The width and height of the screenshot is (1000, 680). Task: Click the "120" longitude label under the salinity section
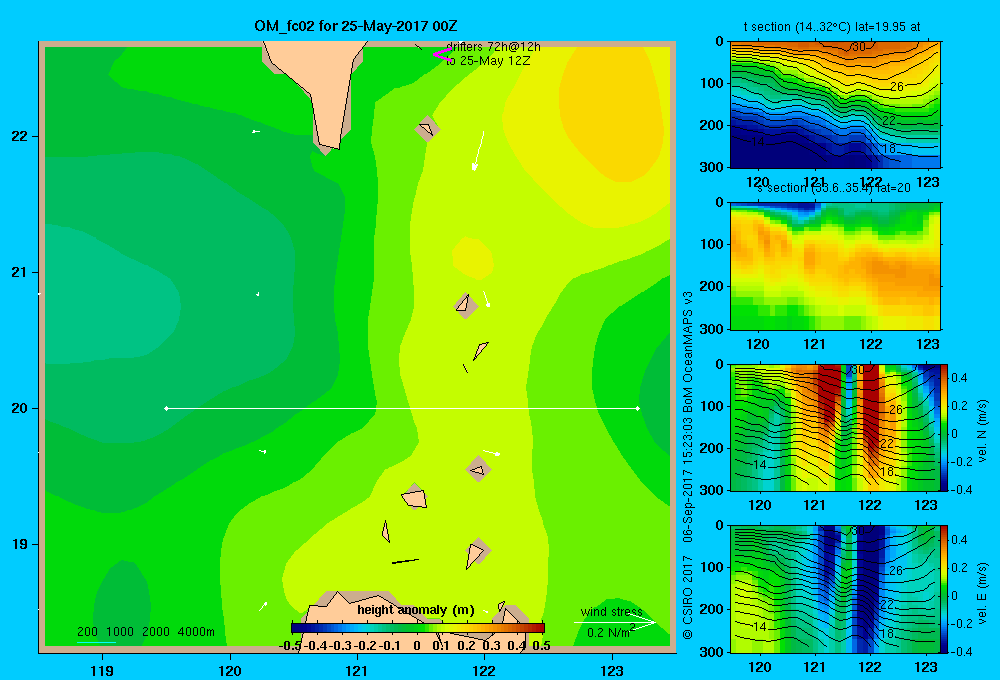758,344
